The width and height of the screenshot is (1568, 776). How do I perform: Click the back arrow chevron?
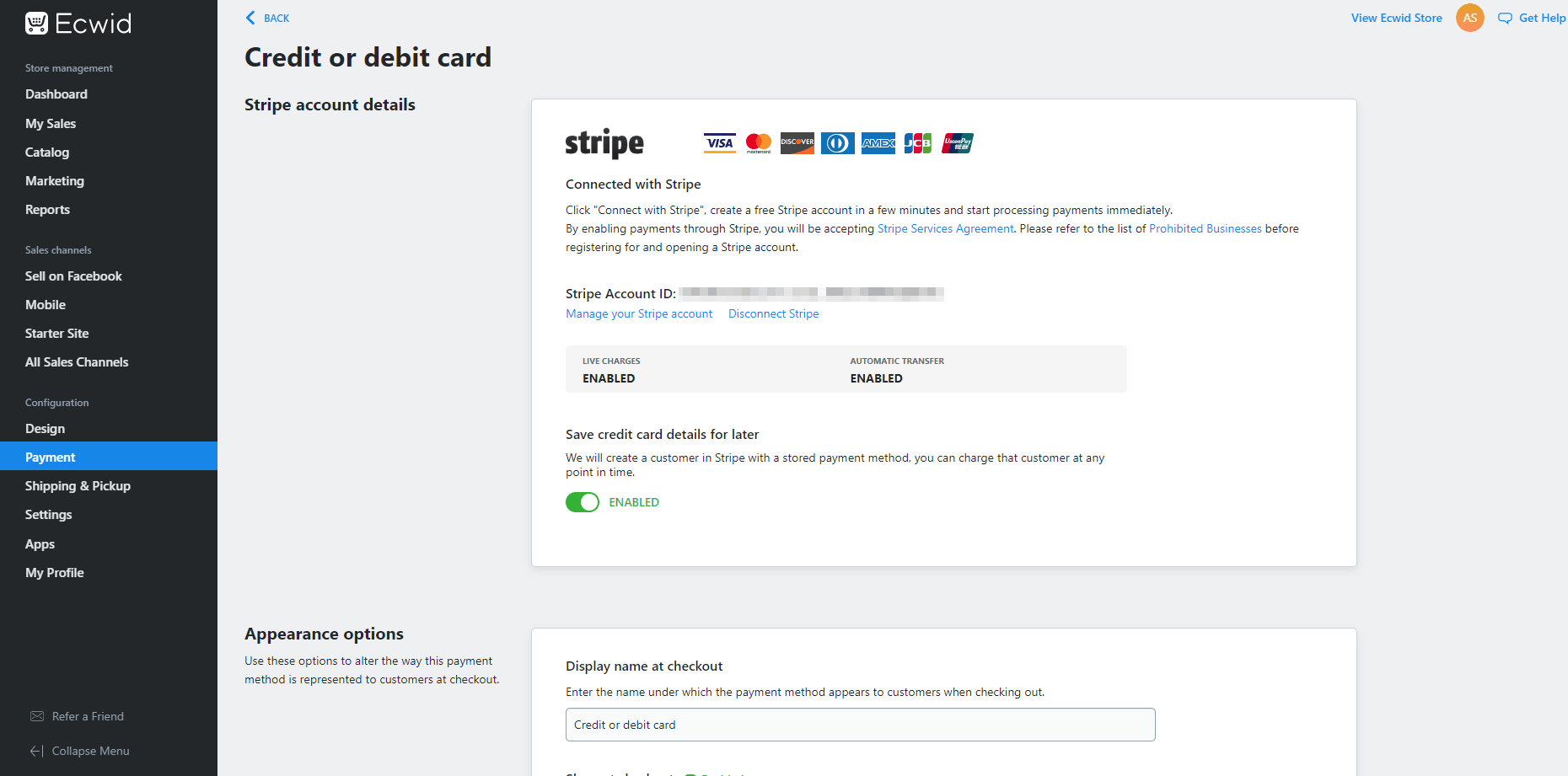click(x=250, y=18)
